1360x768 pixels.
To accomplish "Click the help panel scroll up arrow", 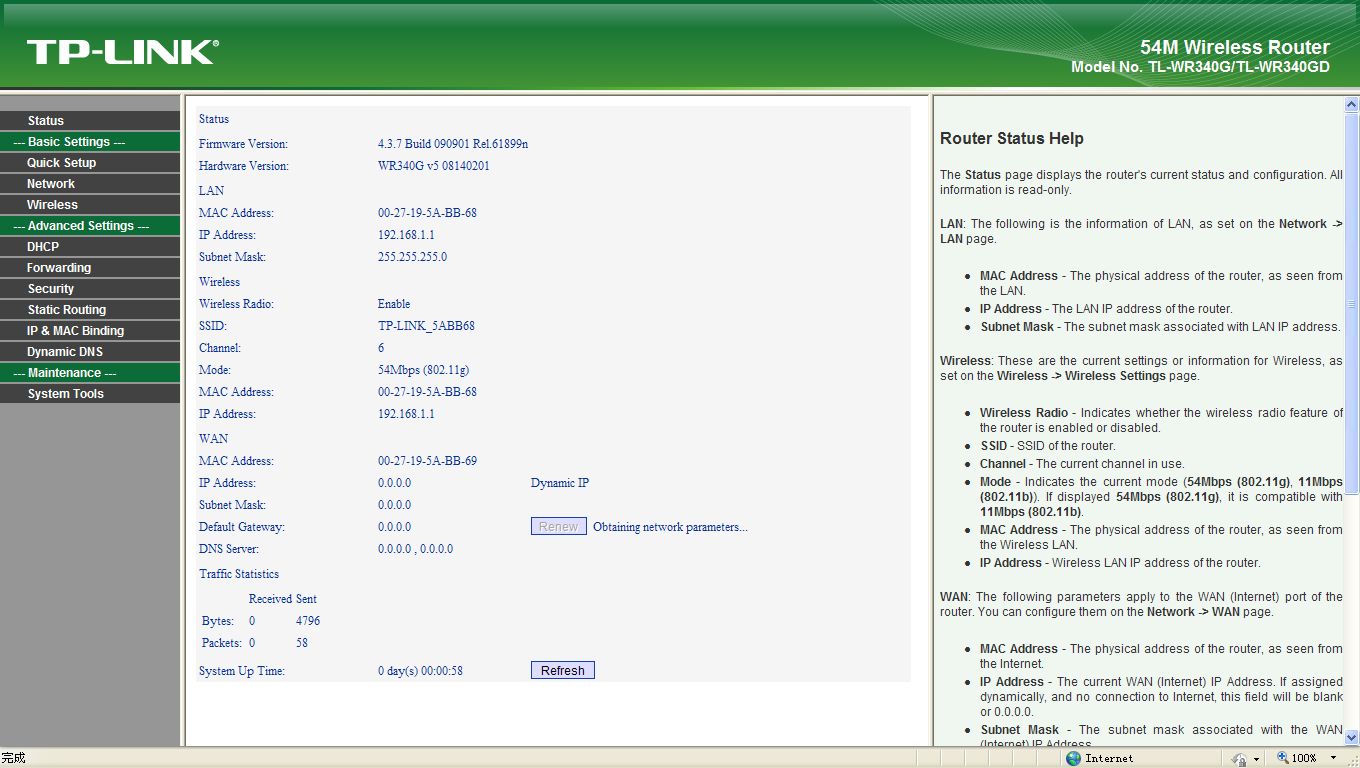I will click(1351, 104).
